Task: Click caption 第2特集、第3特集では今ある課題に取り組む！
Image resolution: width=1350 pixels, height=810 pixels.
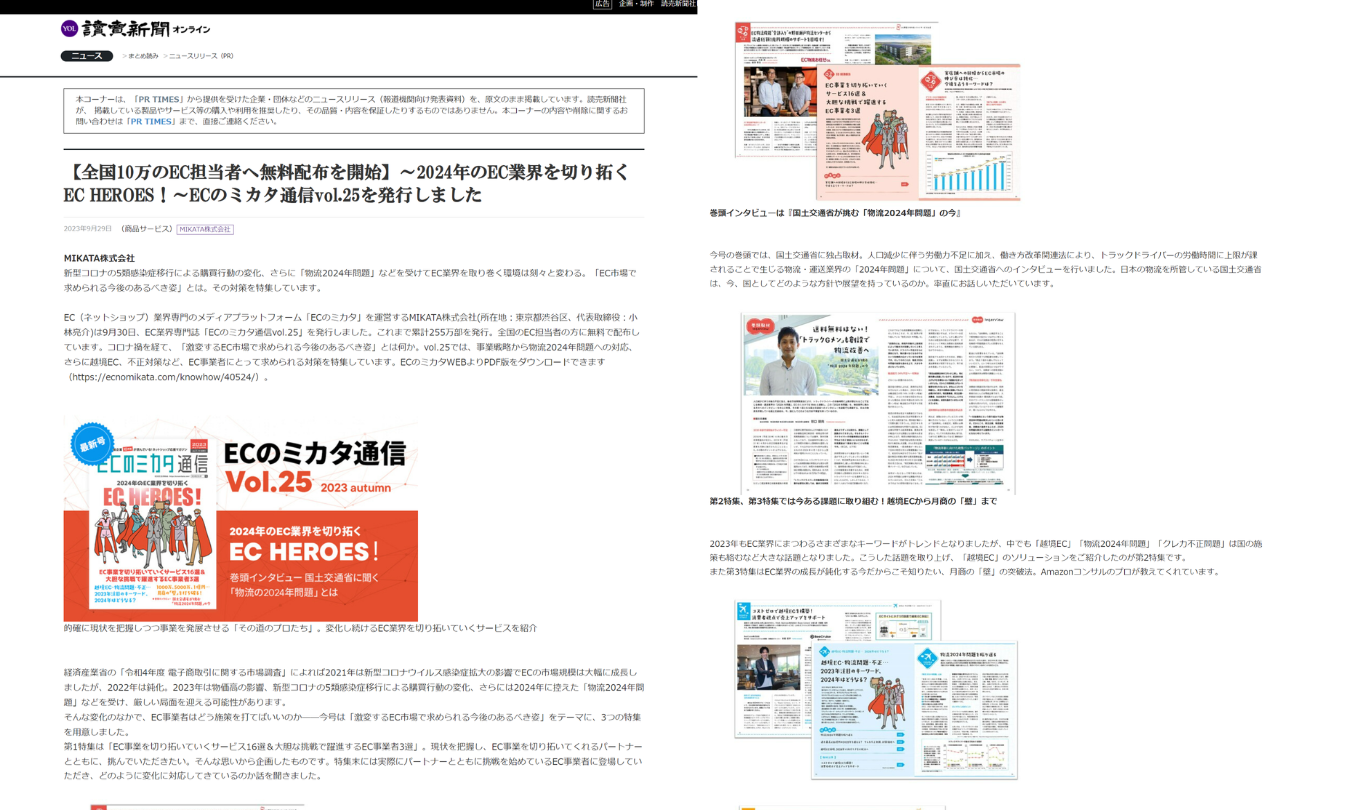Action: [x=853, y=501]
